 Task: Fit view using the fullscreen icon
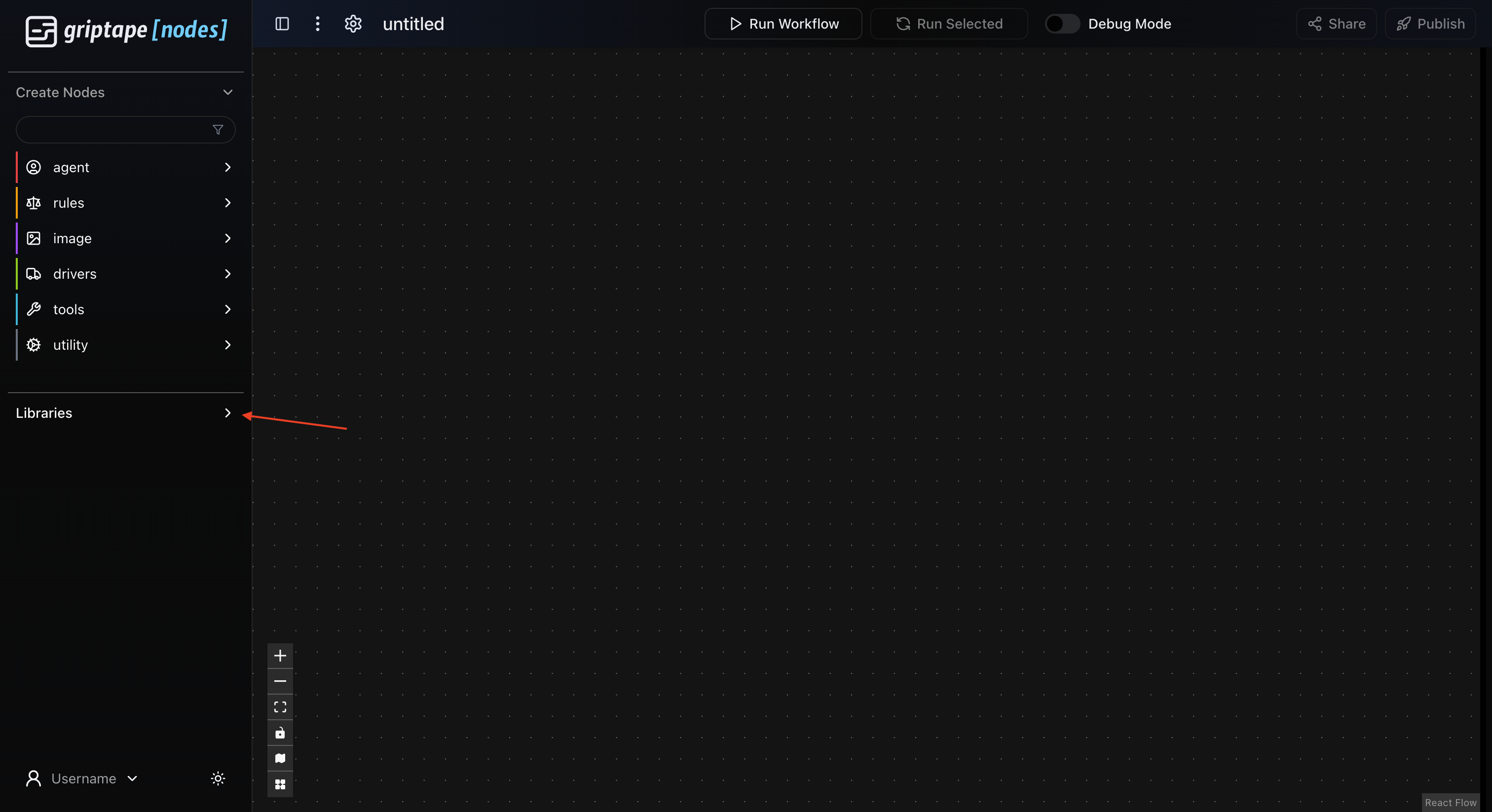tap(280, 707)
